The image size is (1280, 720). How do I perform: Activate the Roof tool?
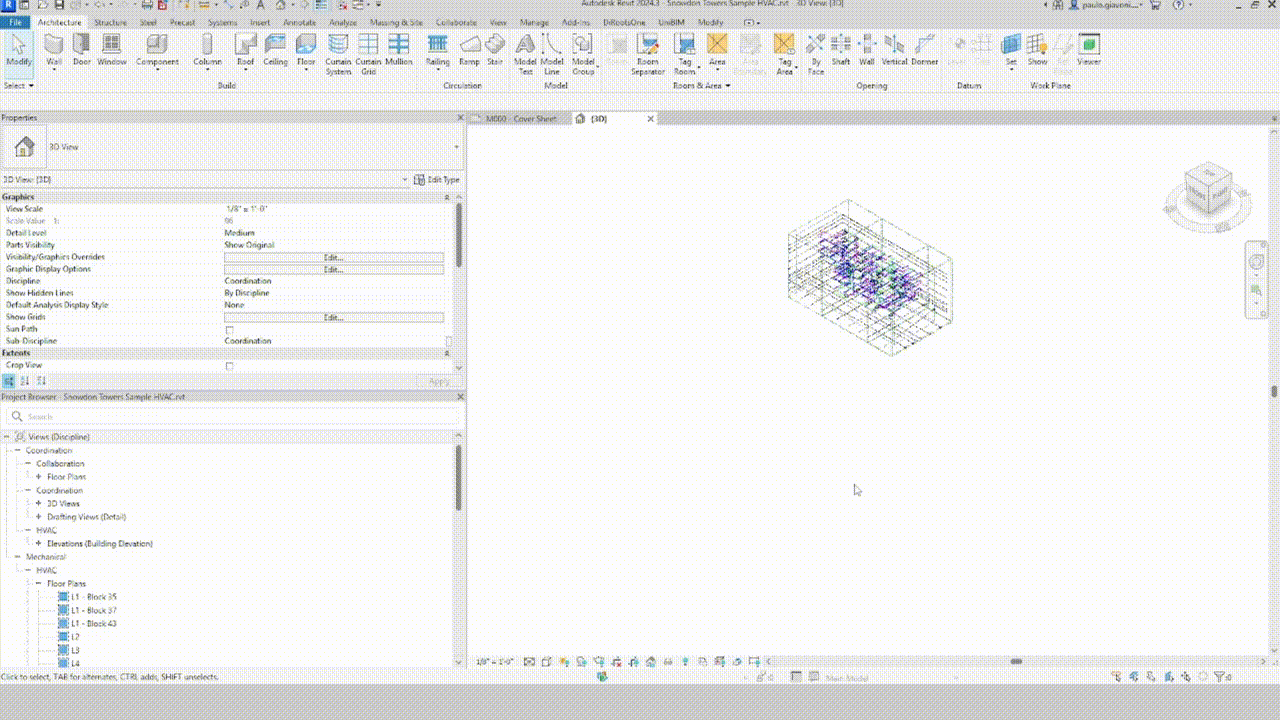click(245, 50)
